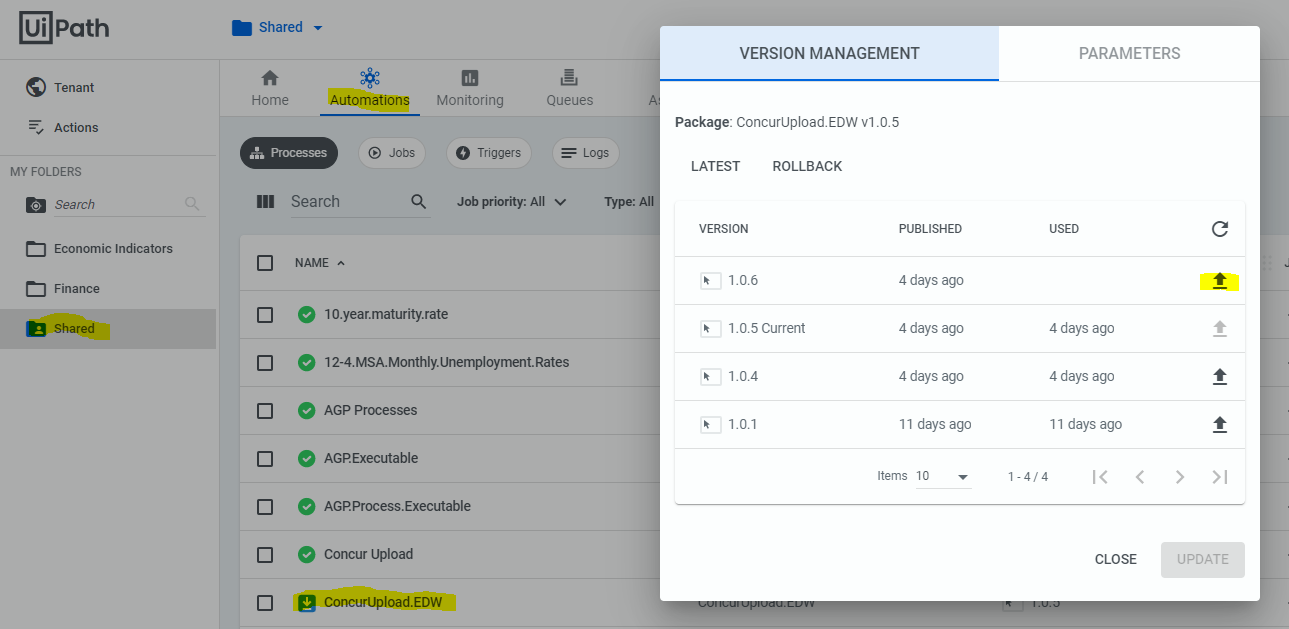Image resolution: width=1289 pixels, height=629 pixels.
Task: Click the magnifier icon in processes search
Action: [419, 202]
